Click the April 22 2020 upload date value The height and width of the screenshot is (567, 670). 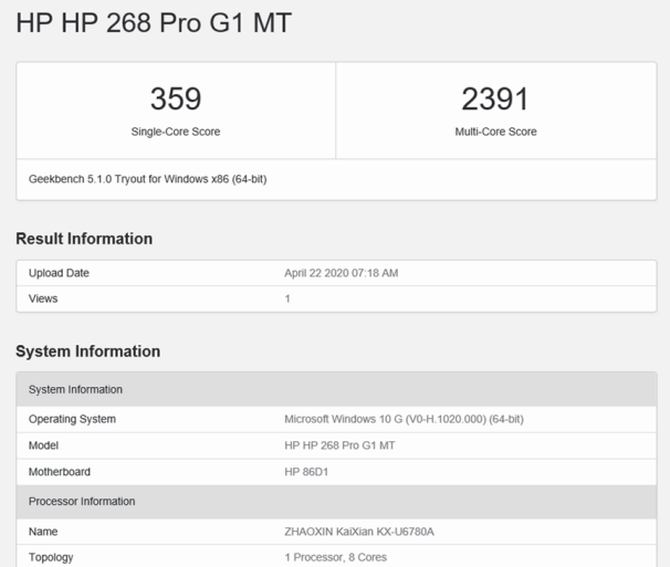click(x=343, y=273)
